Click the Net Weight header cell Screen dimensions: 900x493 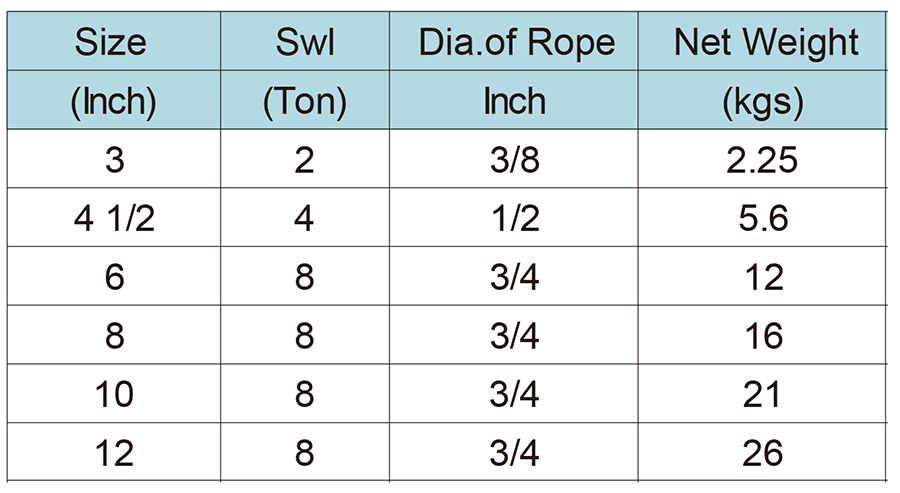[x=762, y=41]
